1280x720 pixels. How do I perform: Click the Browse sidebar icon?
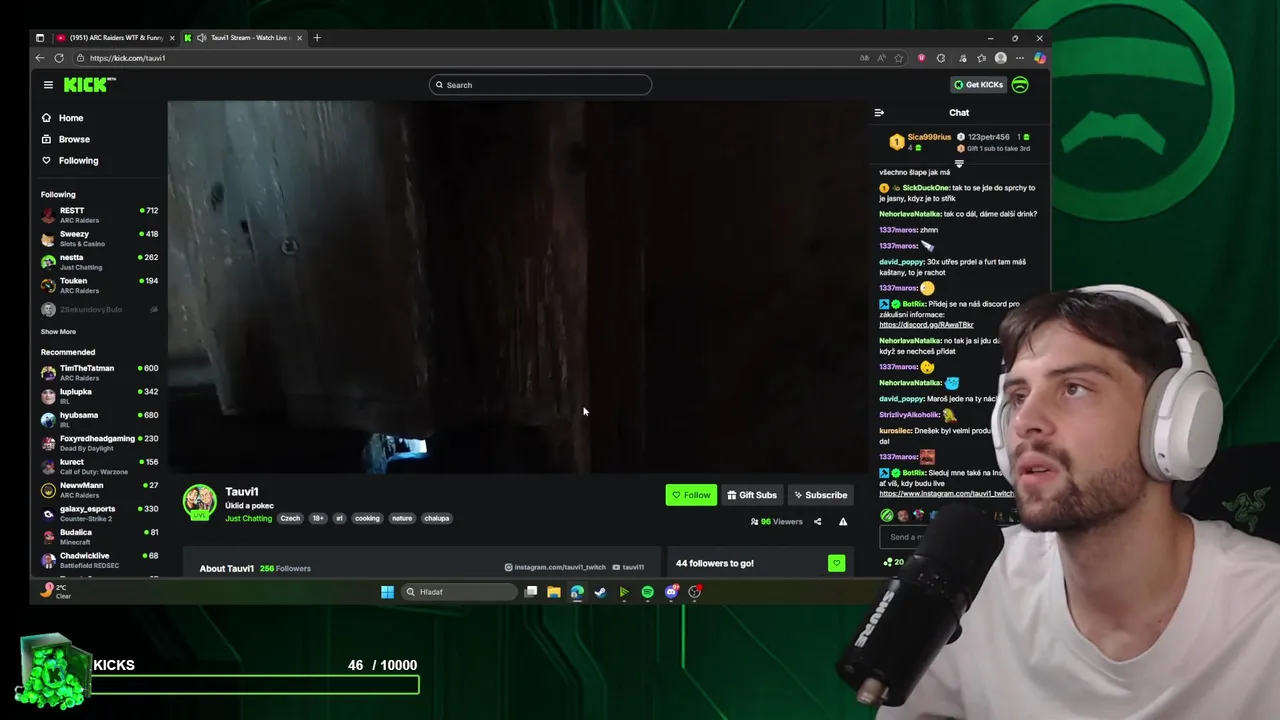tap(46, 139)
